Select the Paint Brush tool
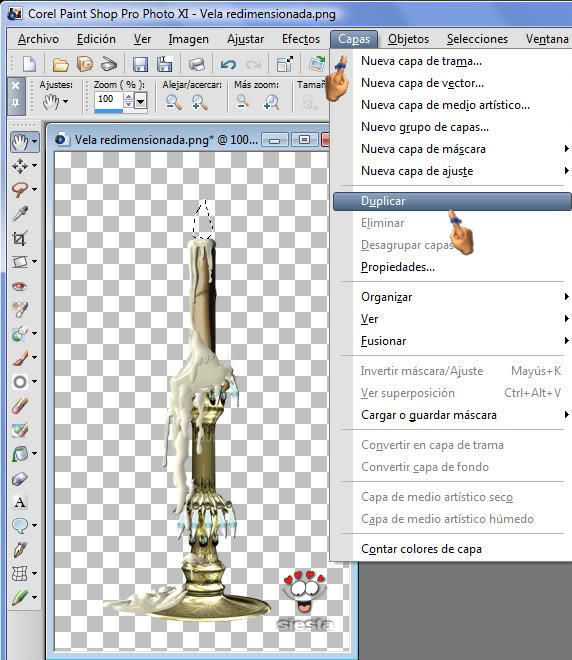The image size is (572, 660). click(x=20, y=358)
